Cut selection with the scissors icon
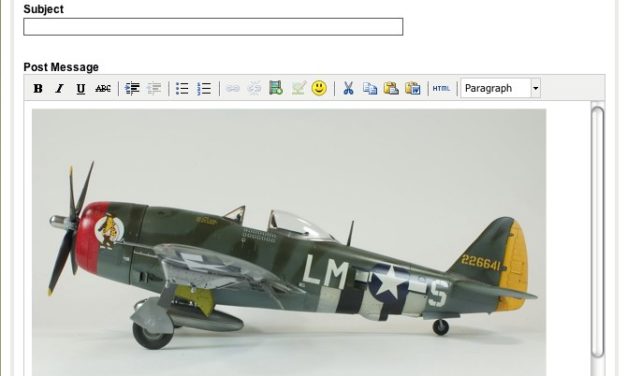The height and width of the screenshot is (376, 627). (348, 88)
